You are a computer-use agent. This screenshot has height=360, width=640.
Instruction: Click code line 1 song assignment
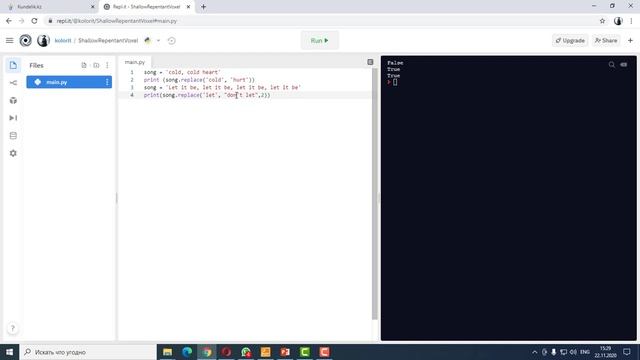[182, 72]
